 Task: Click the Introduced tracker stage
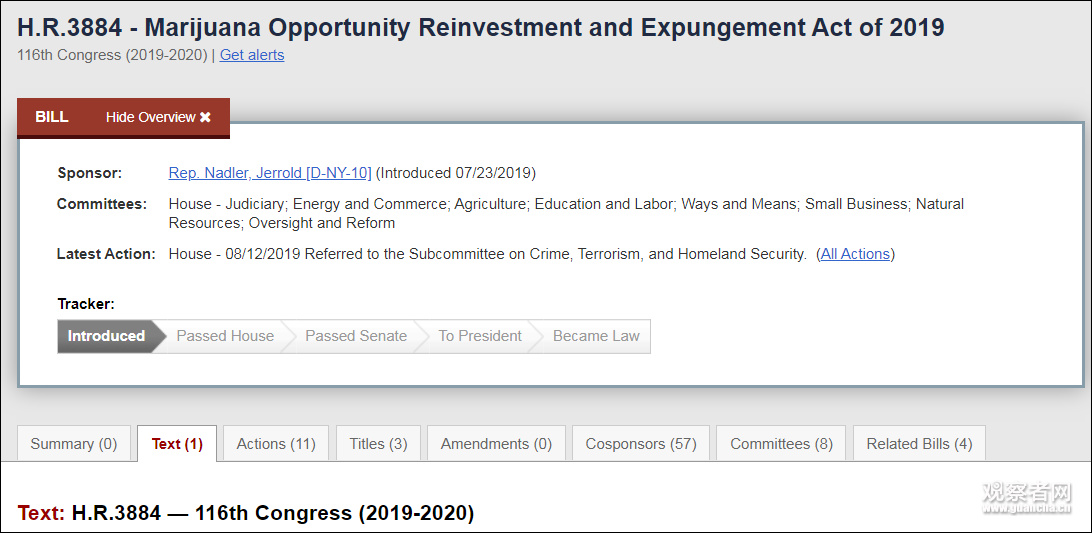[106, 336]
